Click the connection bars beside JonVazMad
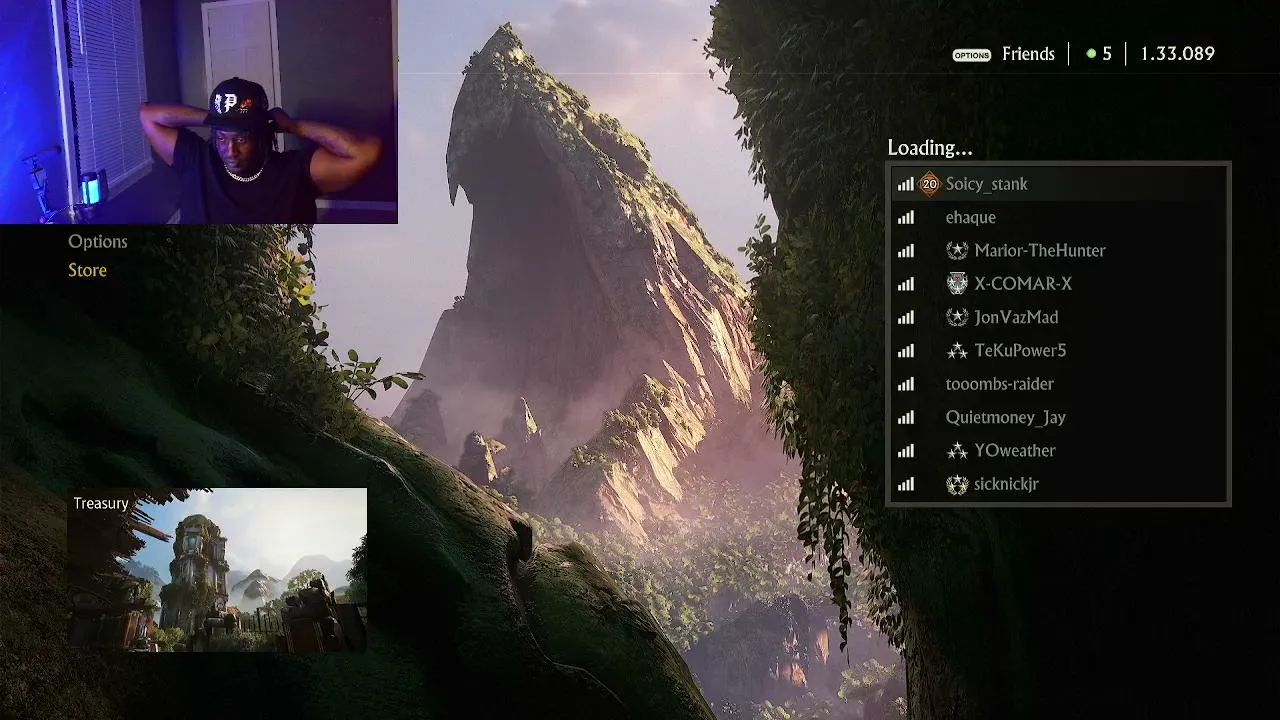The image size is (1280, 720). (x=905, y=317)
